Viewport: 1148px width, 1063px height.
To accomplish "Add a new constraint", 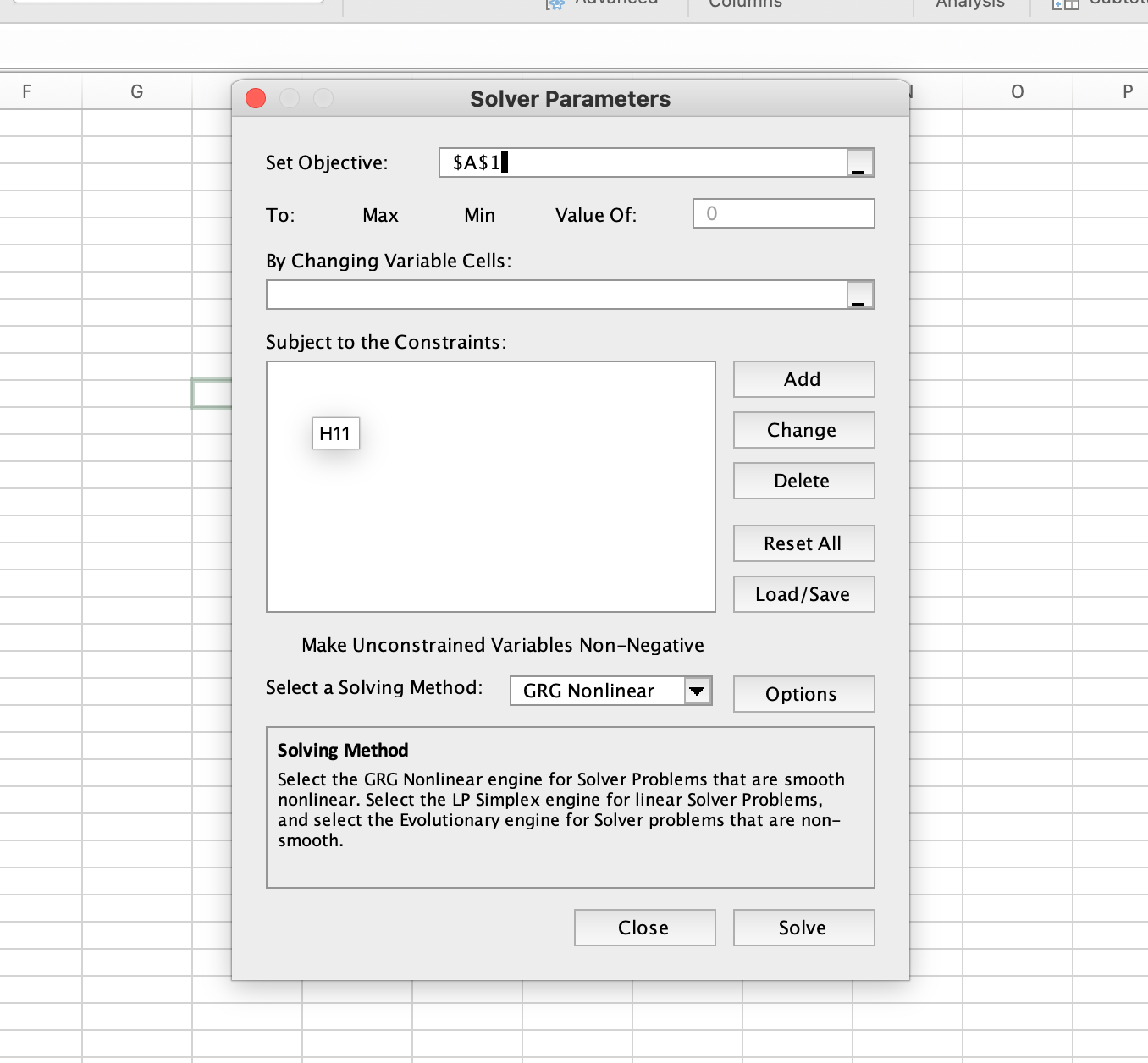I will (803, 379).
